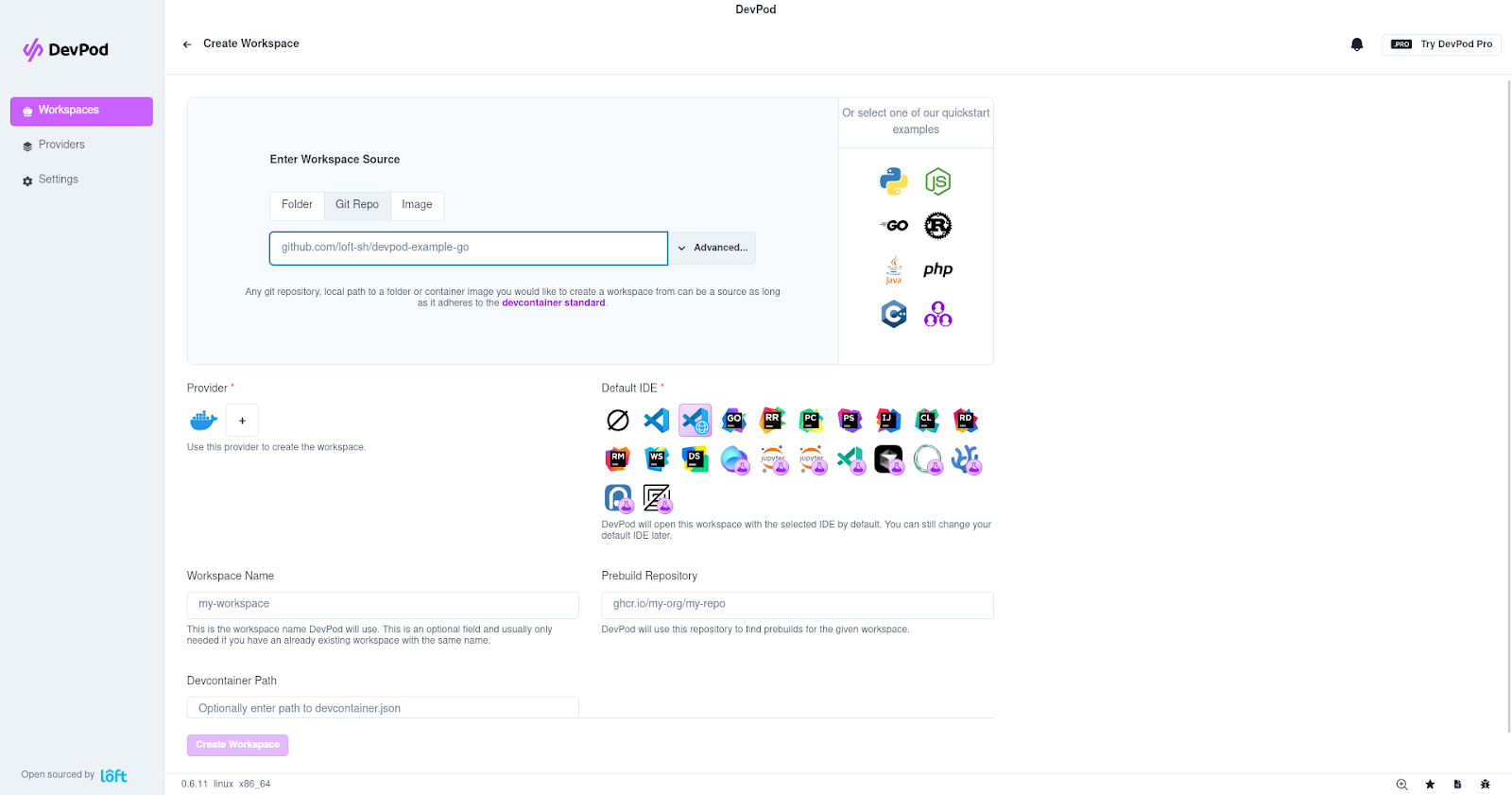The width and height of the screenshot is (1512, 795).
Task: Load the C++ quickstart example
Action: 894,313
